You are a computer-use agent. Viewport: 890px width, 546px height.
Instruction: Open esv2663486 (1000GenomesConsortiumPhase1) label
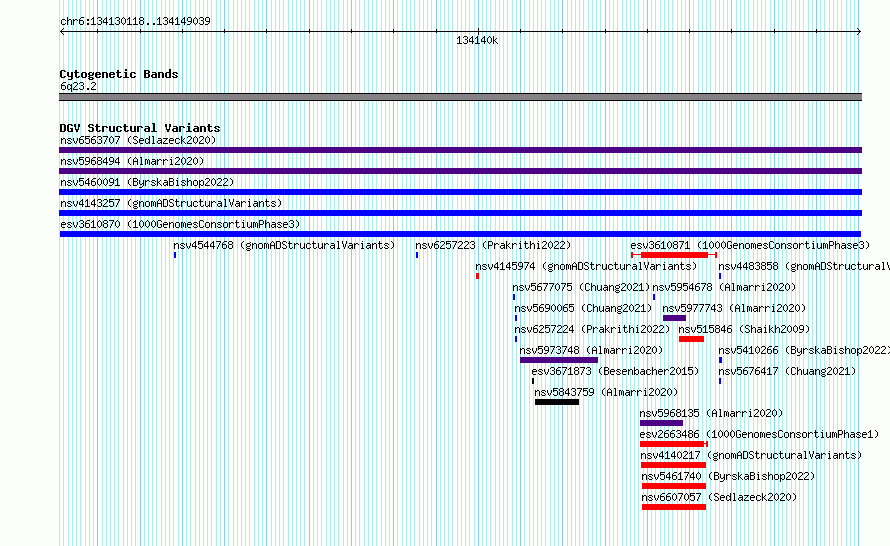tap(759, 434)
